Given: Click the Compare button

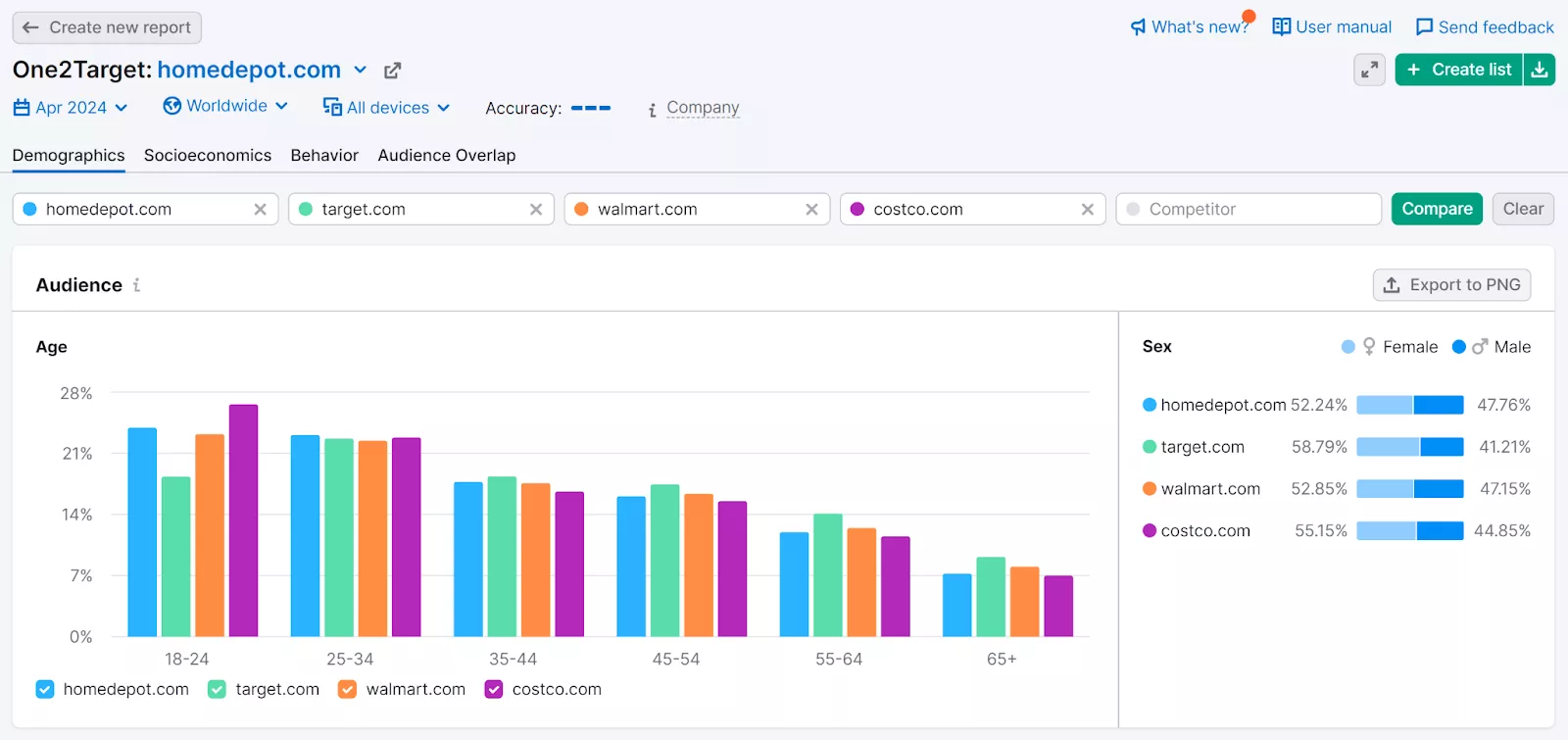Looking at the screenshot, I should point(1437,209).
